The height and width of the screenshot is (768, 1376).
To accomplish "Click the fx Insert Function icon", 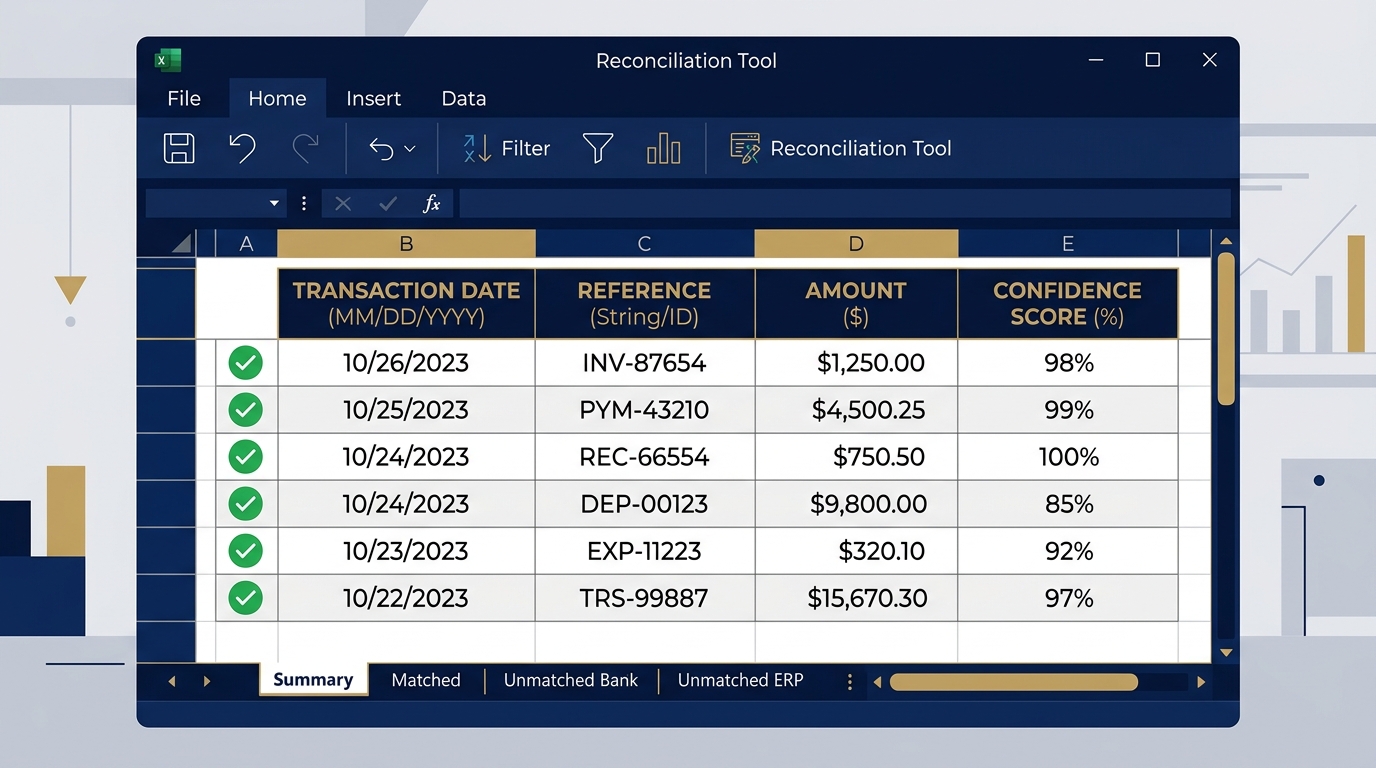I will point(432,203).
